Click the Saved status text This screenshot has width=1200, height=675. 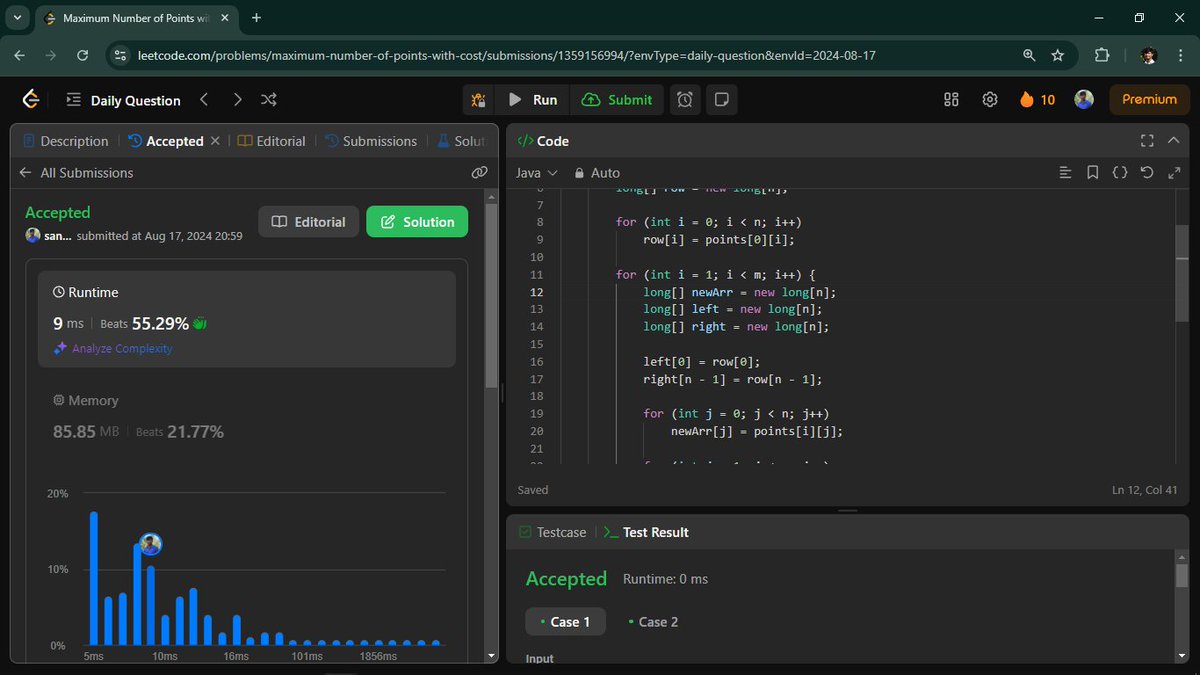click(533, 490)
